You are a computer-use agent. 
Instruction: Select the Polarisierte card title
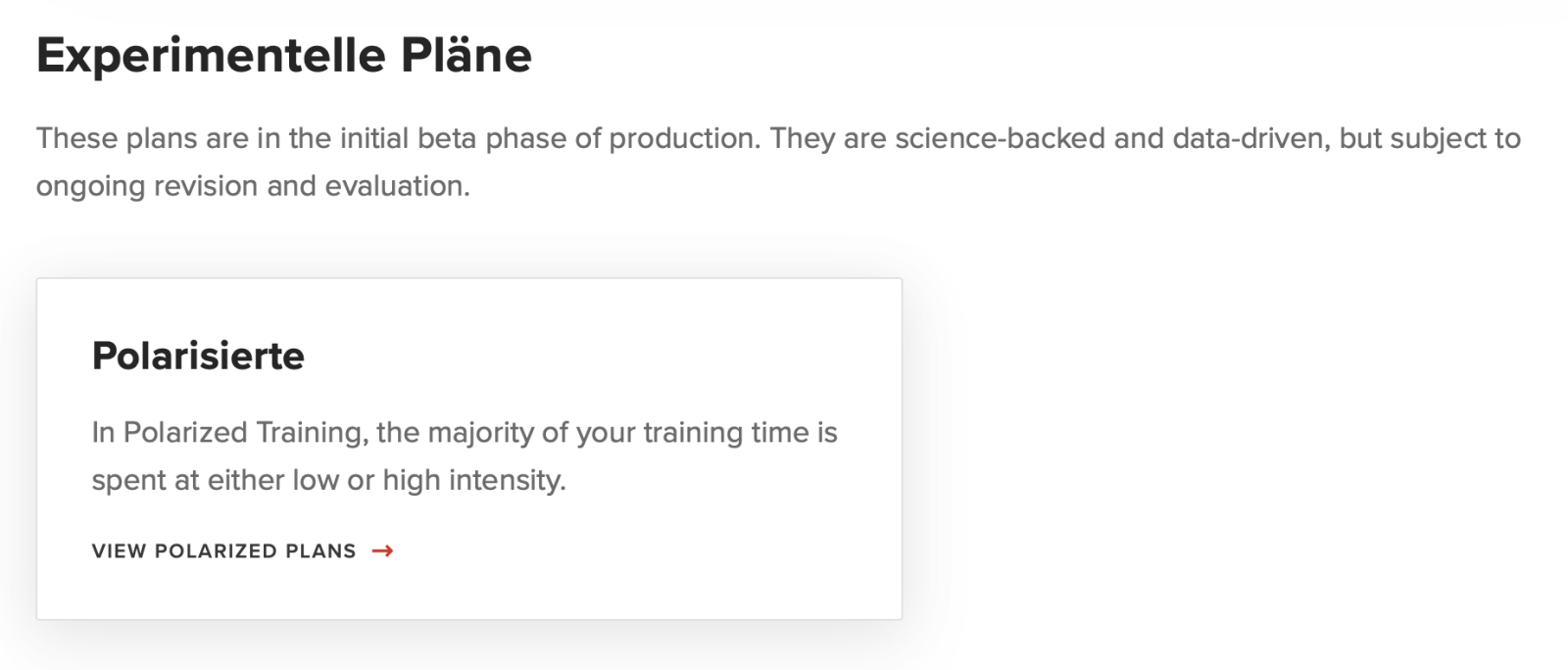click(x=198, y=356)
